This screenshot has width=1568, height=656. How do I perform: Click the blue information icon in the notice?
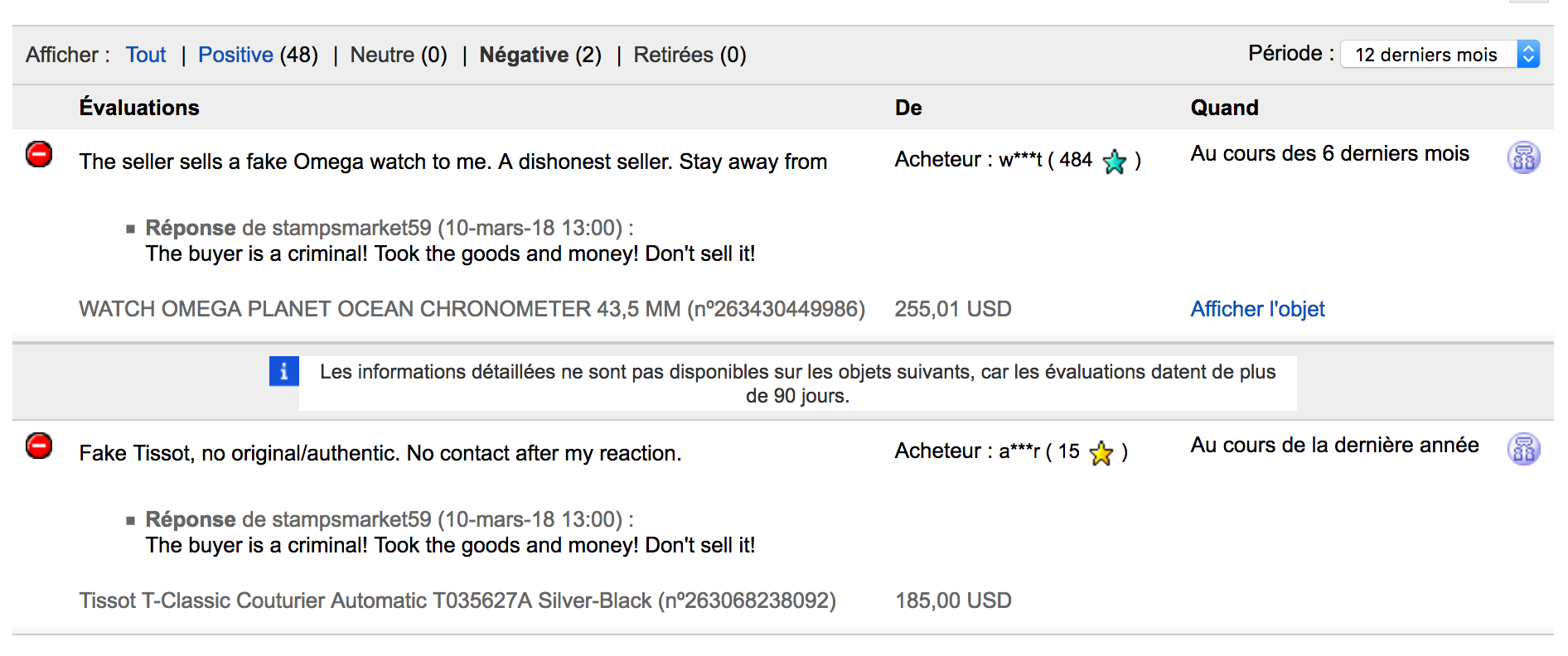(x=283, y=371)
